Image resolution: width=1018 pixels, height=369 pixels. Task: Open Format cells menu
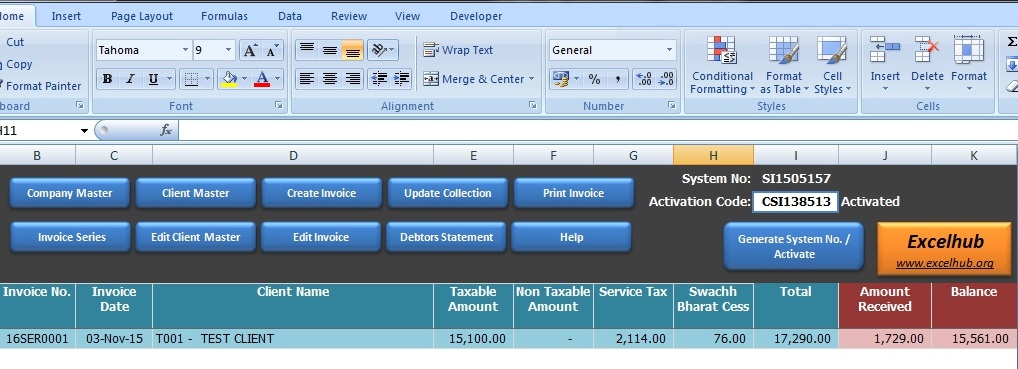[969, 65]
